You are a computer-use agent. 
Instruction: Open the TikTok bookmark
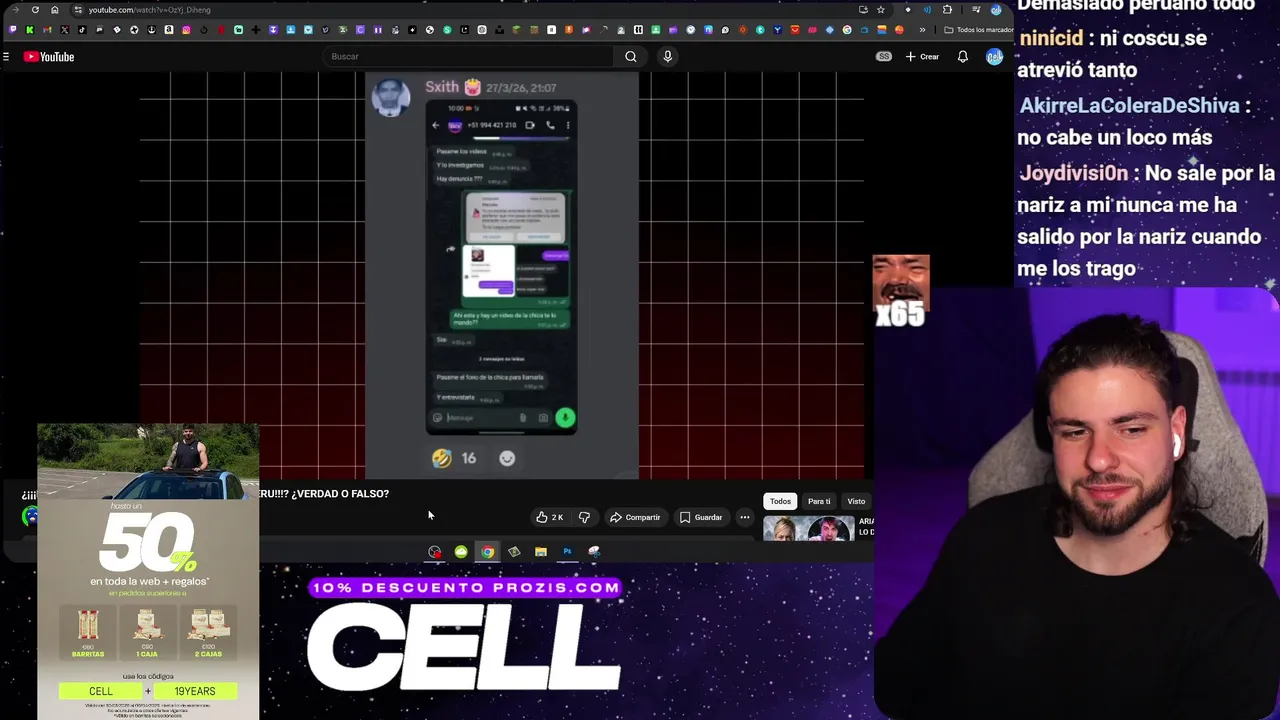(82, 30)
